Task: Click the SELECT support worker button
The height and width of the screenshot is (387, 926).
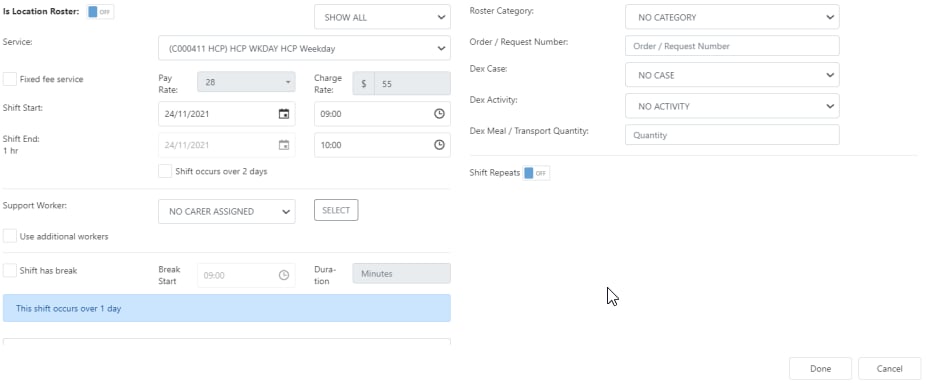Action: (x=336, y=210)
